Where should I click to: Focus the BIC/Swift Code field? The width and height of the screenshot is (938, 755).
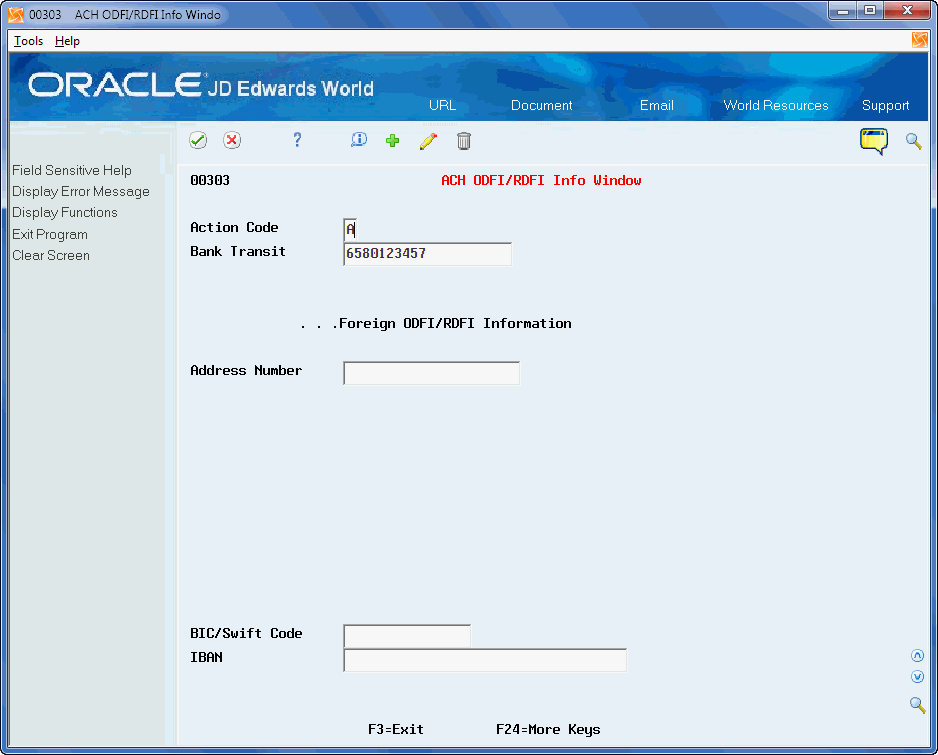point(407,635)
